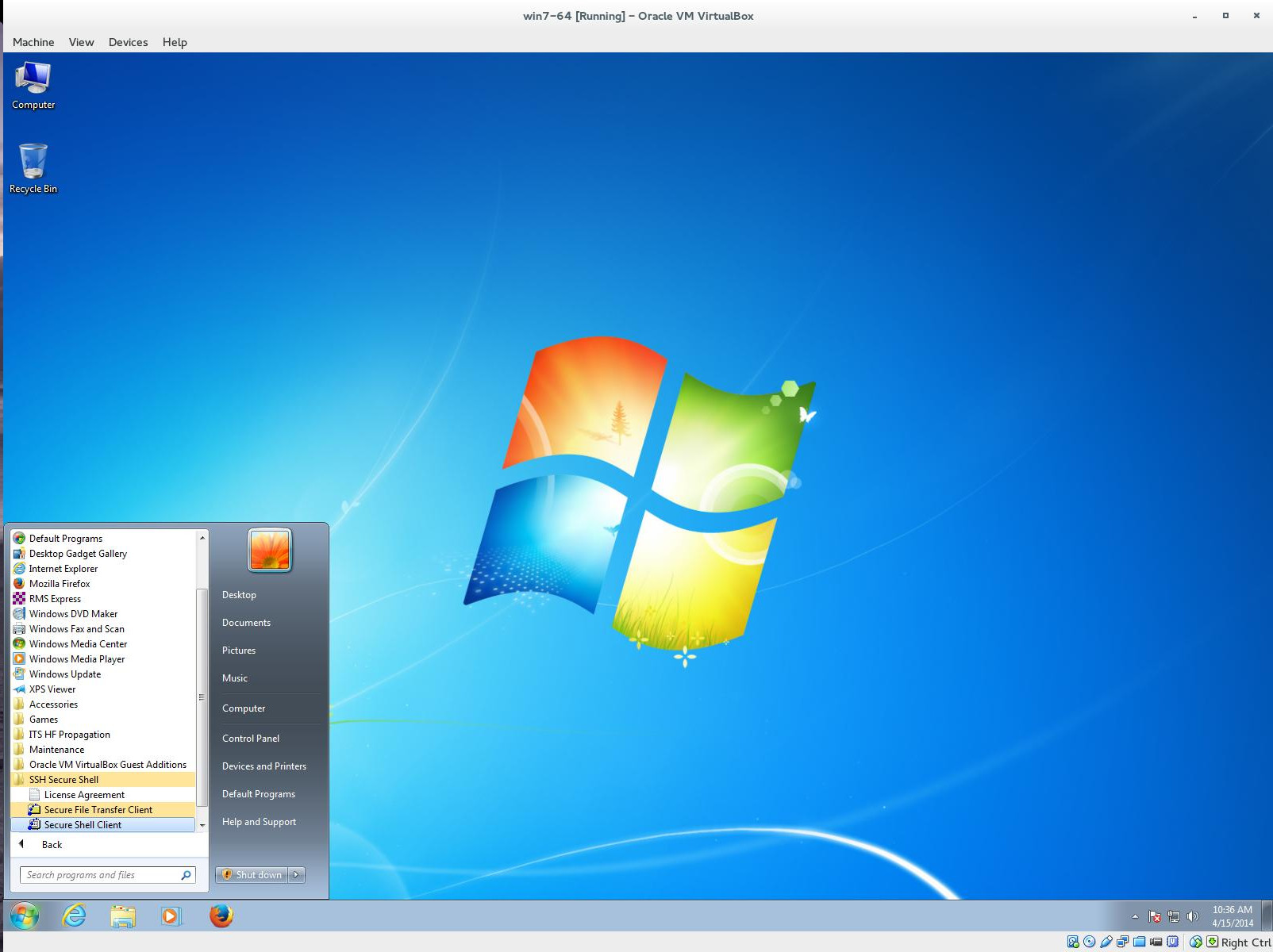This screenshot has width=1273, height=952.
Task: Click the VirtualBox hard disk status icon
Action: point(1073,942)
